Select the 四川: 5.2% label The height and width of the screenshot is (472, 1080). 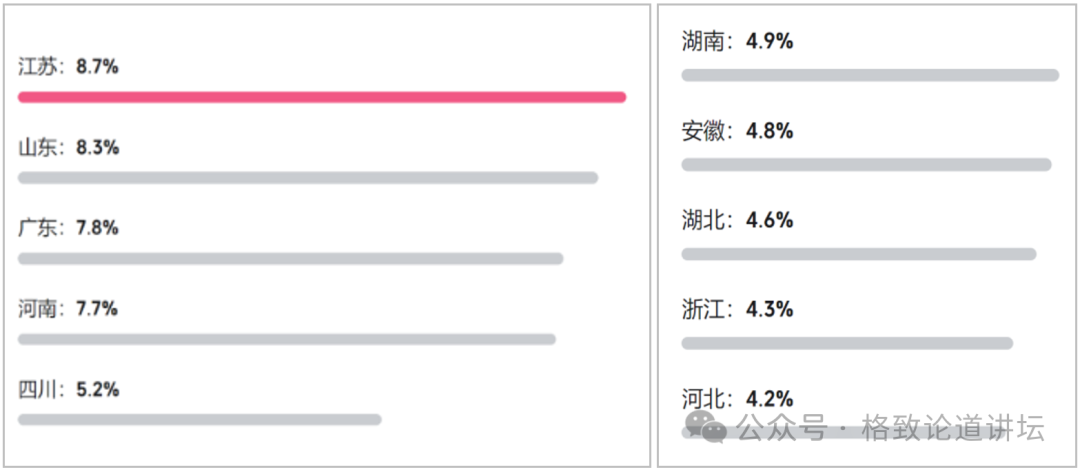[x=69, y=390]
